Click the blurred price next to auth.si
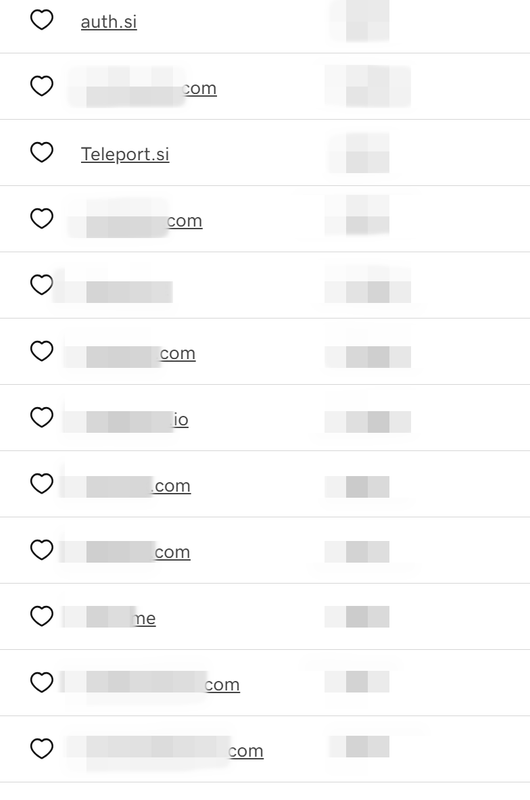This screenshot has height=800, width=530. [x=360, y=21]
